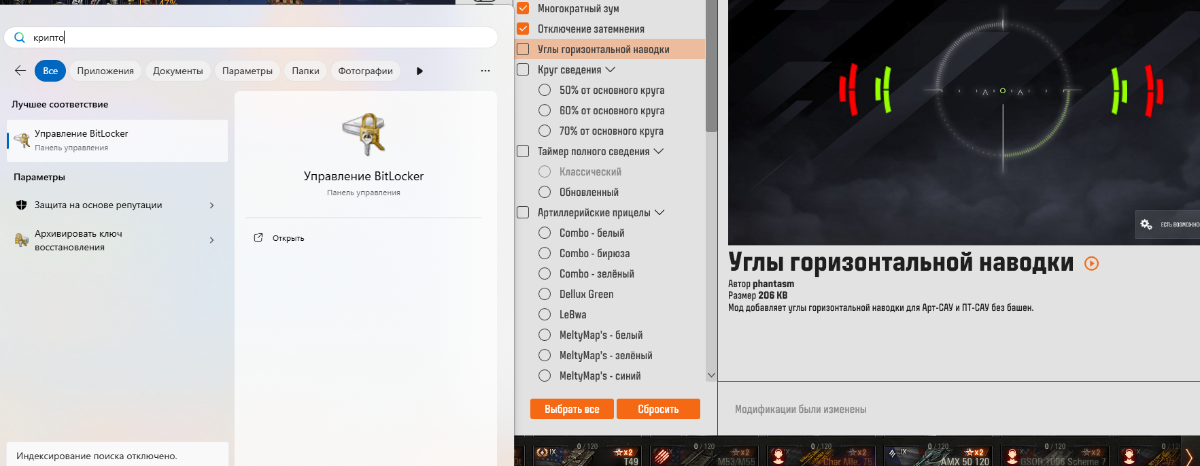This screenshot has width=1200, height=466.
Task: Collapse the Круг сведения group chevron
Action: click(x=610, y=70)
